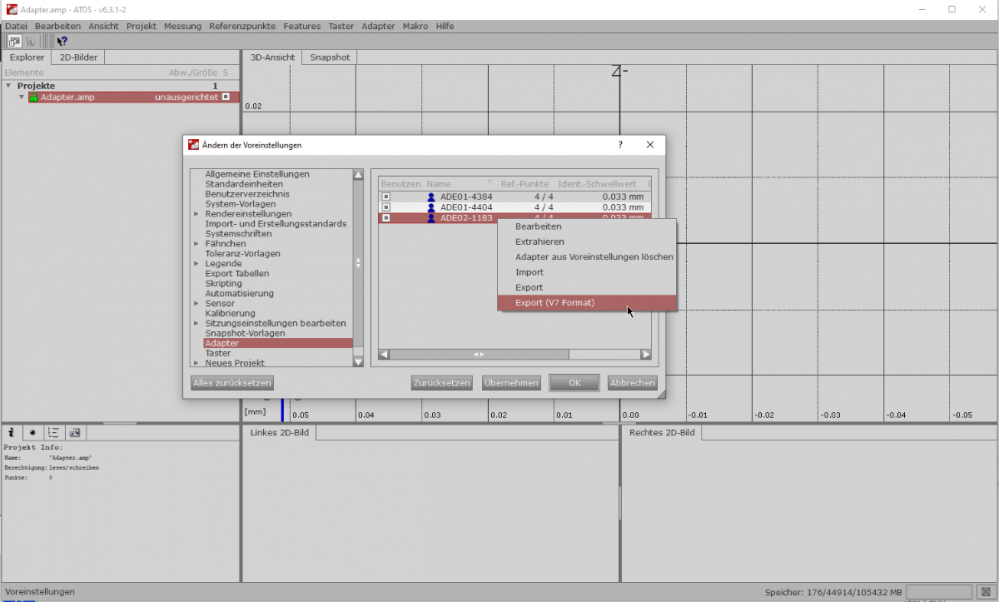Click the image icon tab in bottom panel

pyautogui.click(x=74, y=432)
